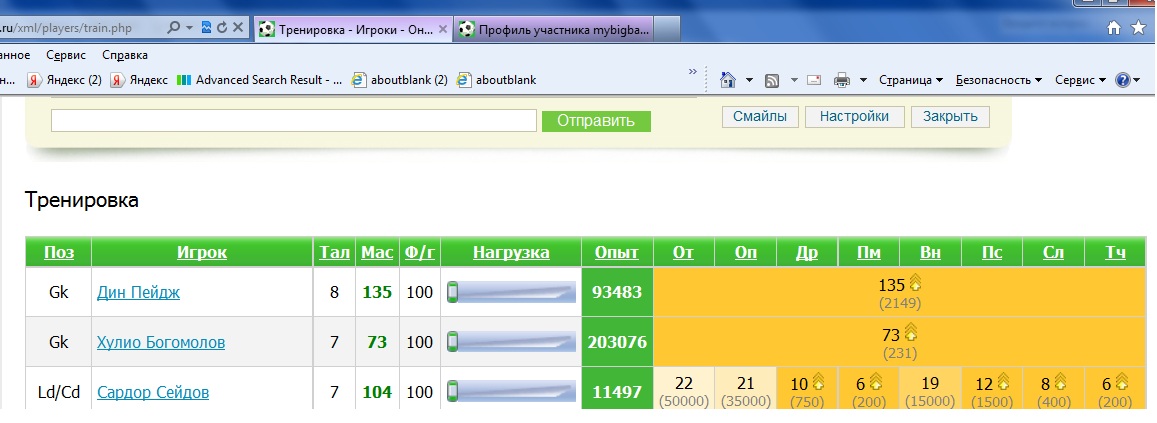Click the RSS feeds icon in command bar

coord(772,80)
